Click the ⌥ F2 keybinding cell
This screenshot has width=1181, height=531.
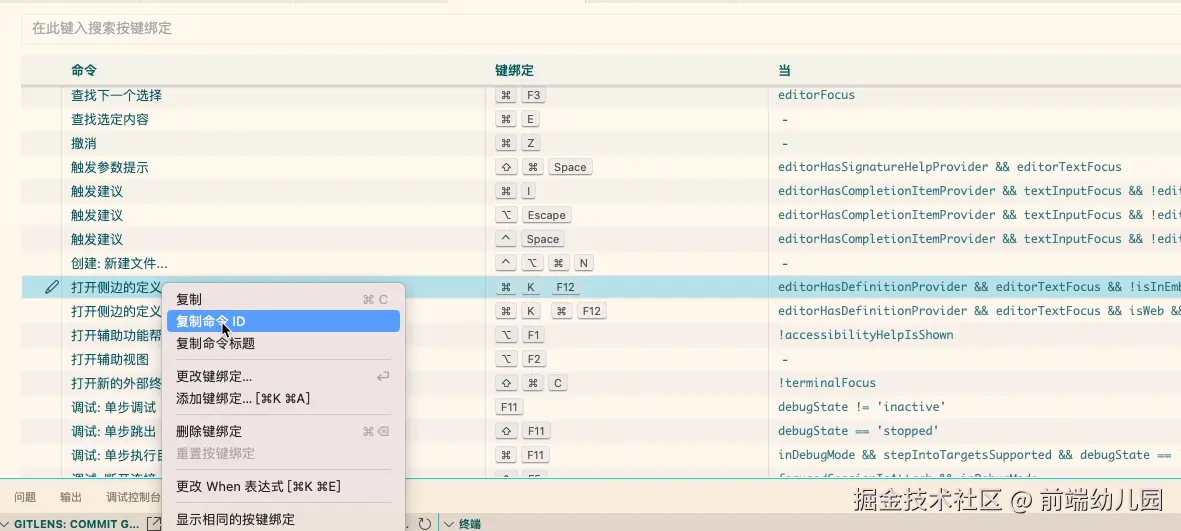(520, 359)
